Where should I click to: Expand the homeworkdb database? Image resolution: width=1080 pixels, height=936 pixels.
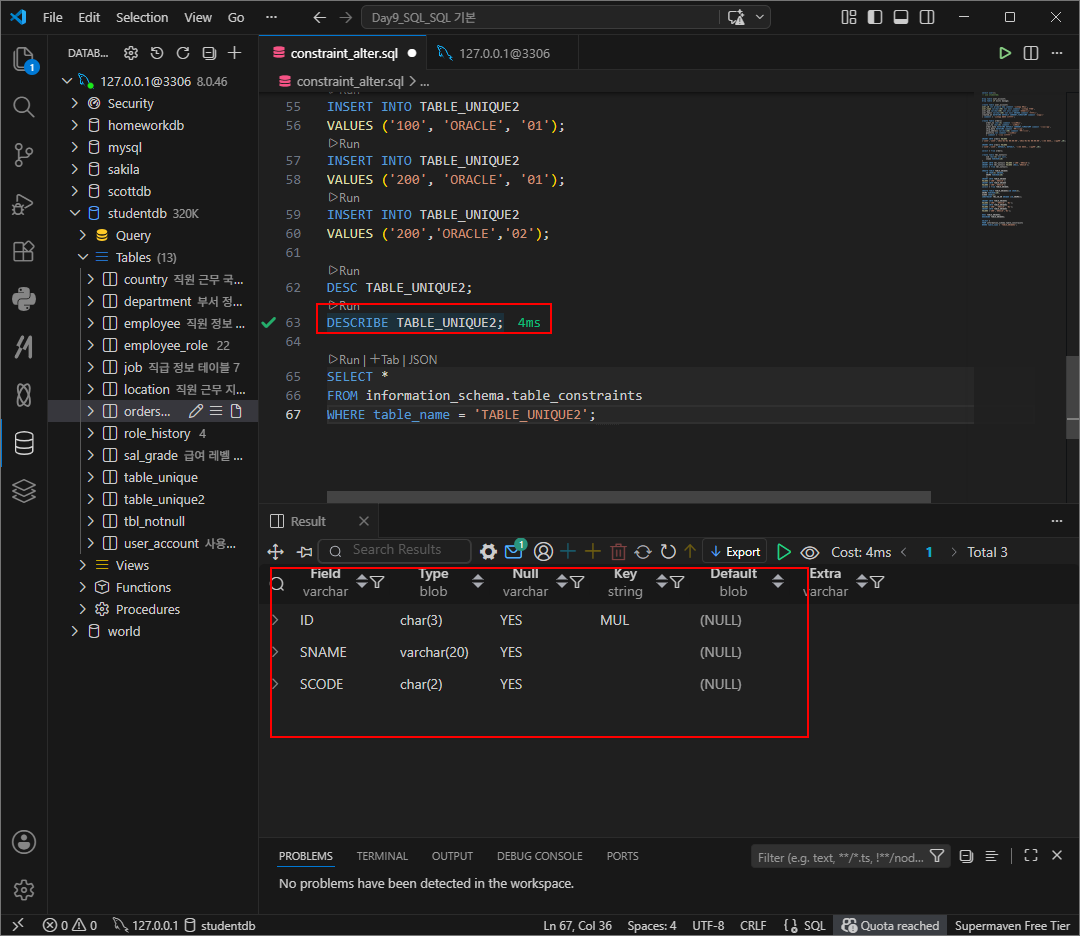74,125
